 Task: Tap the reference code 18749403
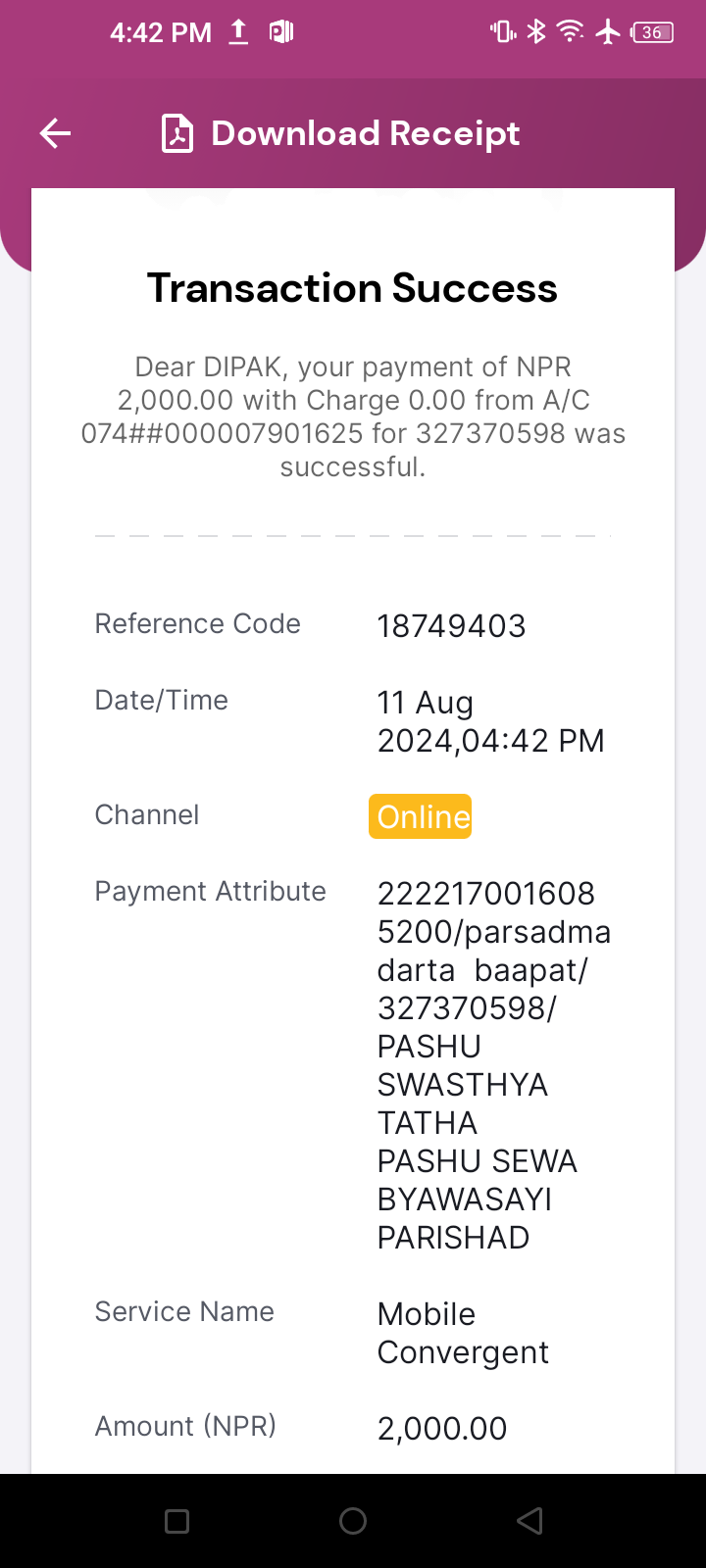click(x=452, y=626)
